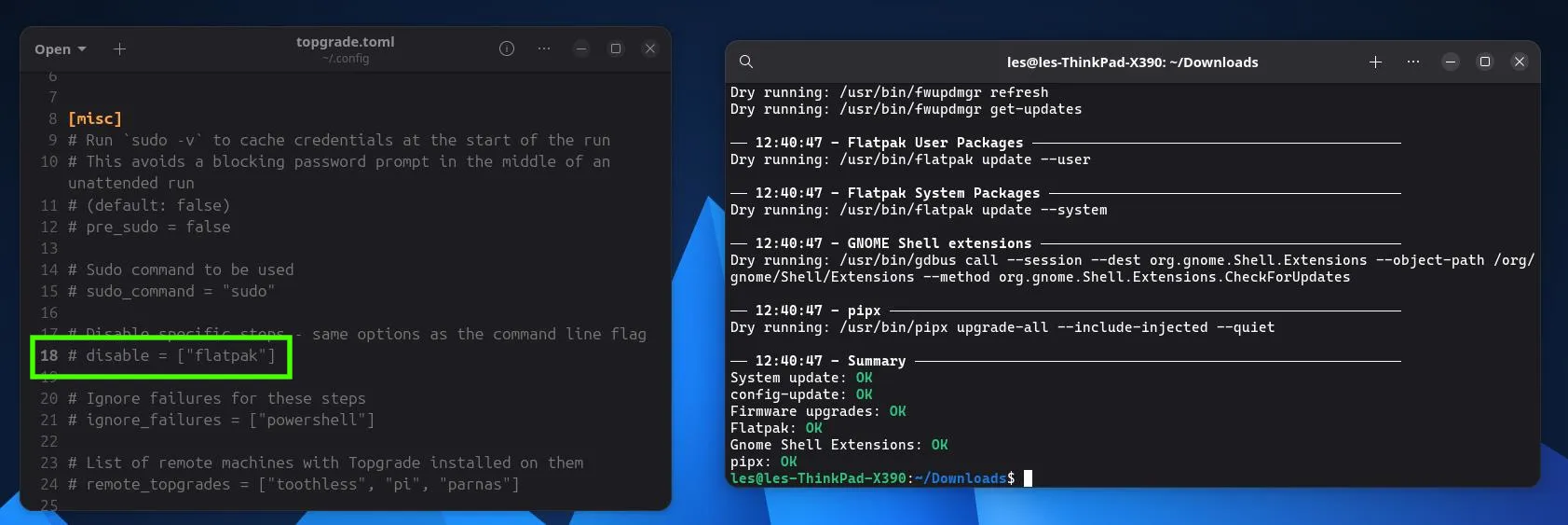The width and height of the screenshot is (1568, 525).
Task: Click line 24 remote_topgrades entry
Action: pyautogui.click(x=293, y=484)
